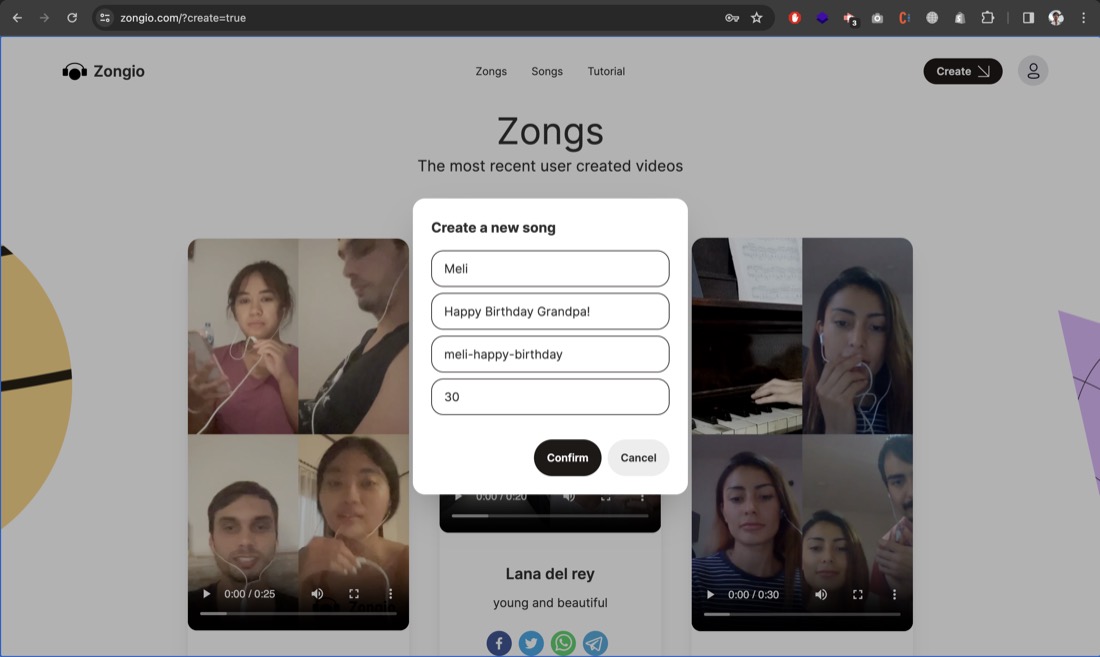Screen dimensions: 1100x657
Task: Go back in browser history
Action: (x=18, y=18)
